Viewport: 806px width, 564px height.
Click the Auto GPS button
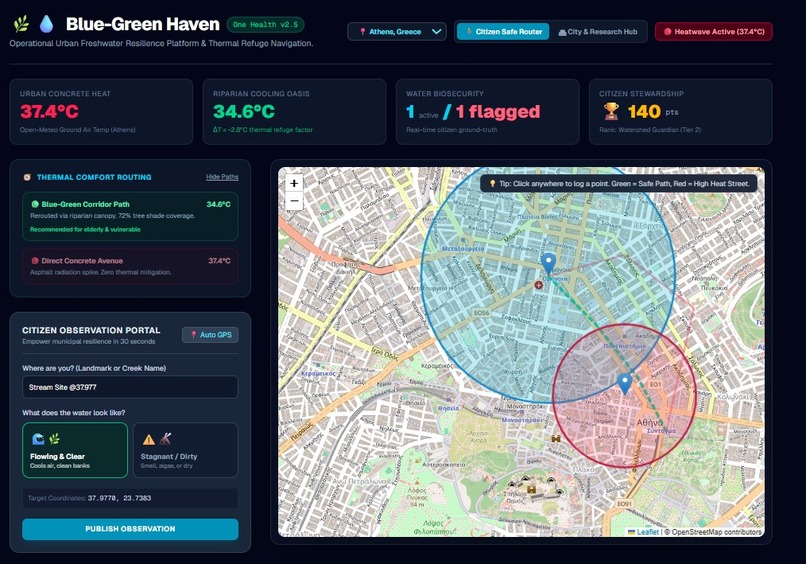[x=210, y=335]
